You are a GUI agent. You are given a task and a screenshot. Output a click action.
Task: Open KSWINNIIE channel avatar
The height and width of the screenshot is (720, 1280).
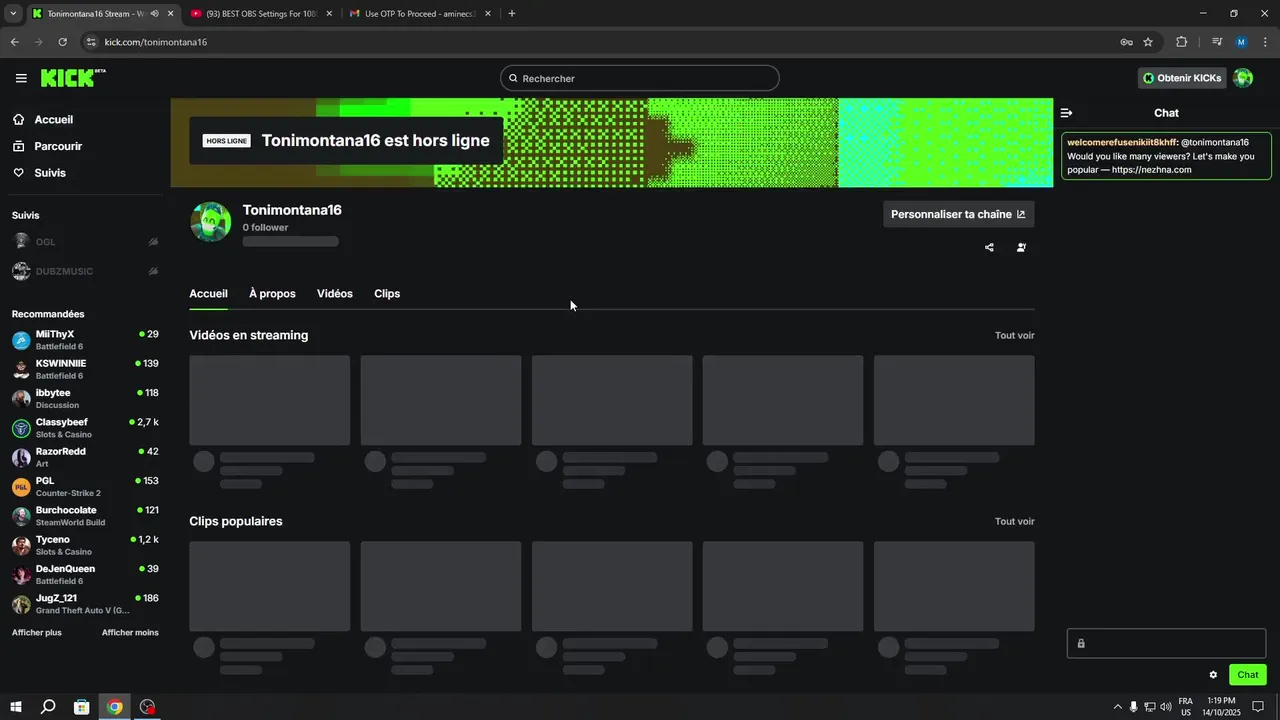(21, 370)
